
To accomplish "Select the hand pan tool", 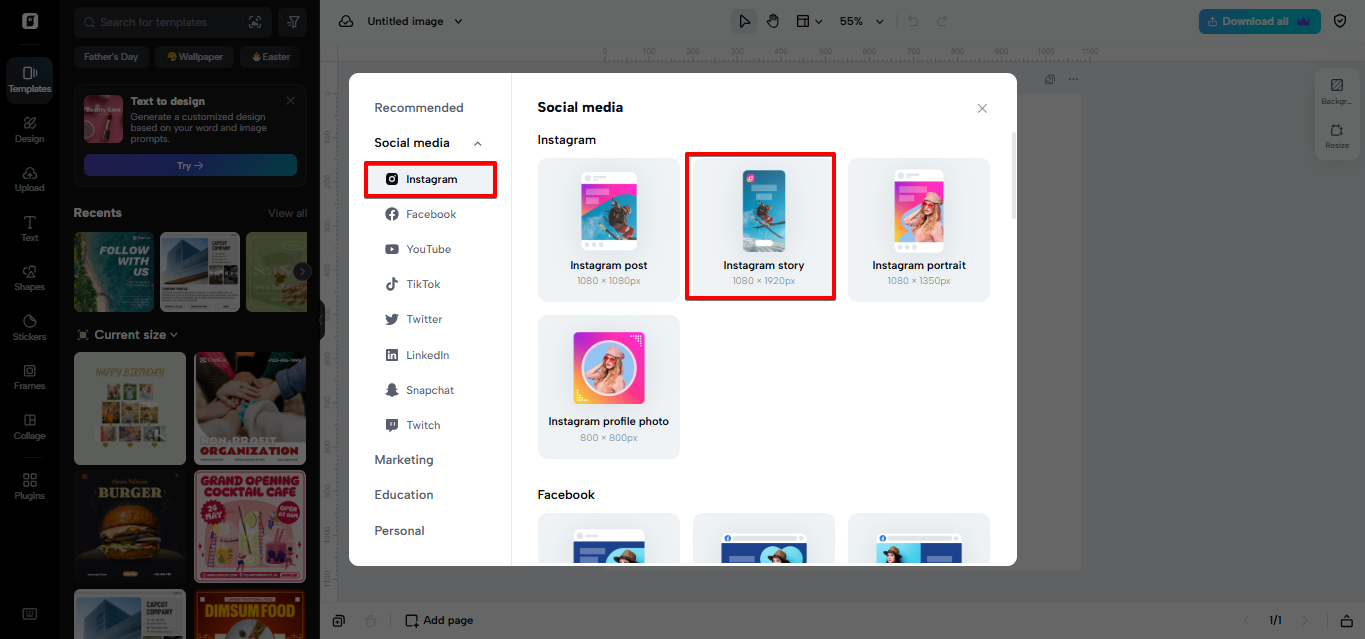I will pyautogui.click(x=773, y=21).
